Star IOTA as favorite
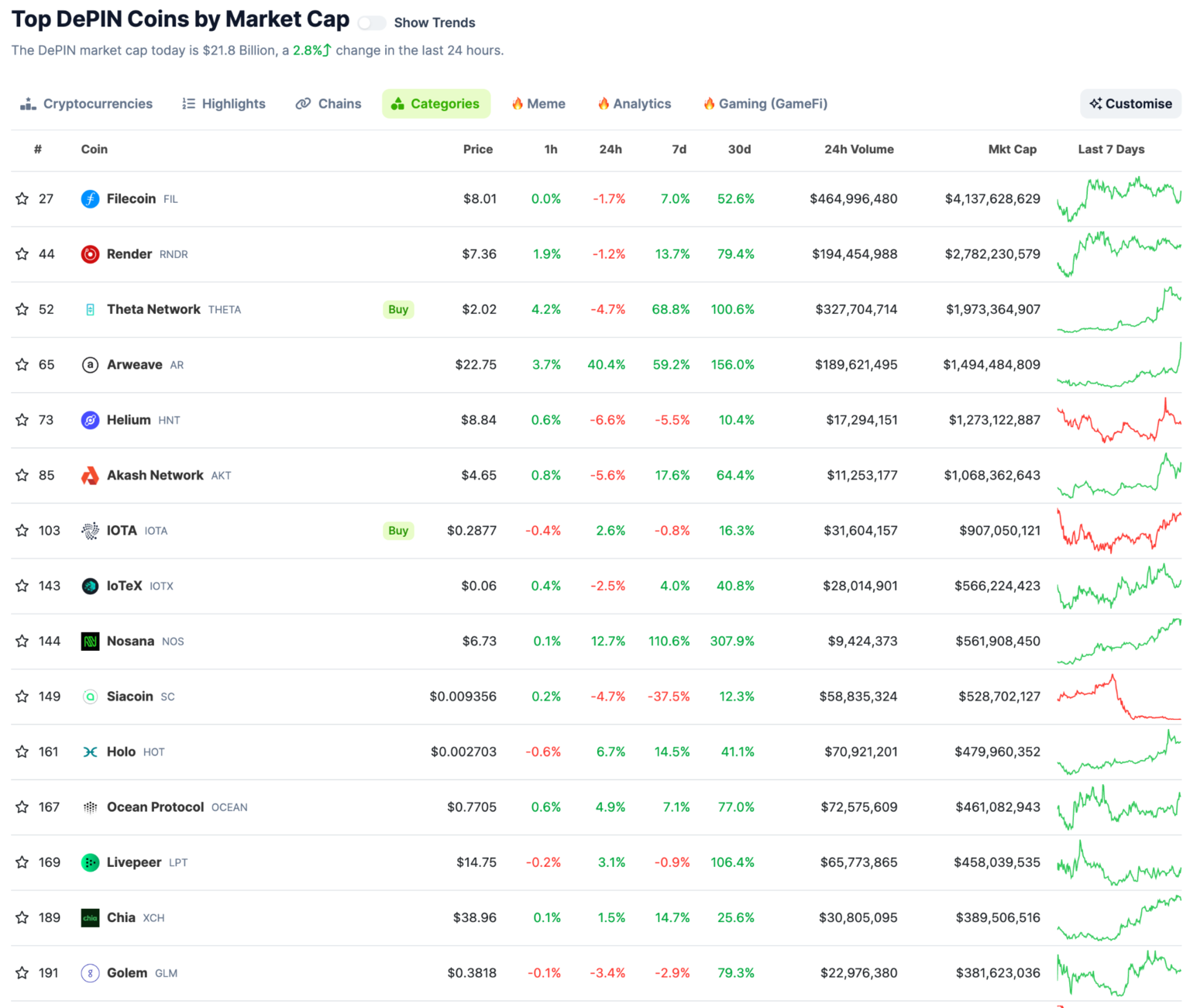The width and height of the screenshot is (1190, 1008). click(22, 531)
